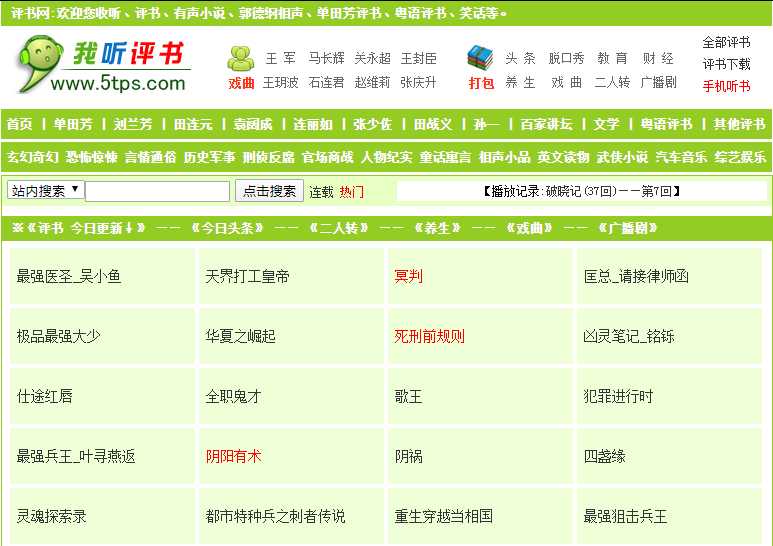
Task: Open the red 热门 link
Action: pyautogui.click(x=351, y=192)
